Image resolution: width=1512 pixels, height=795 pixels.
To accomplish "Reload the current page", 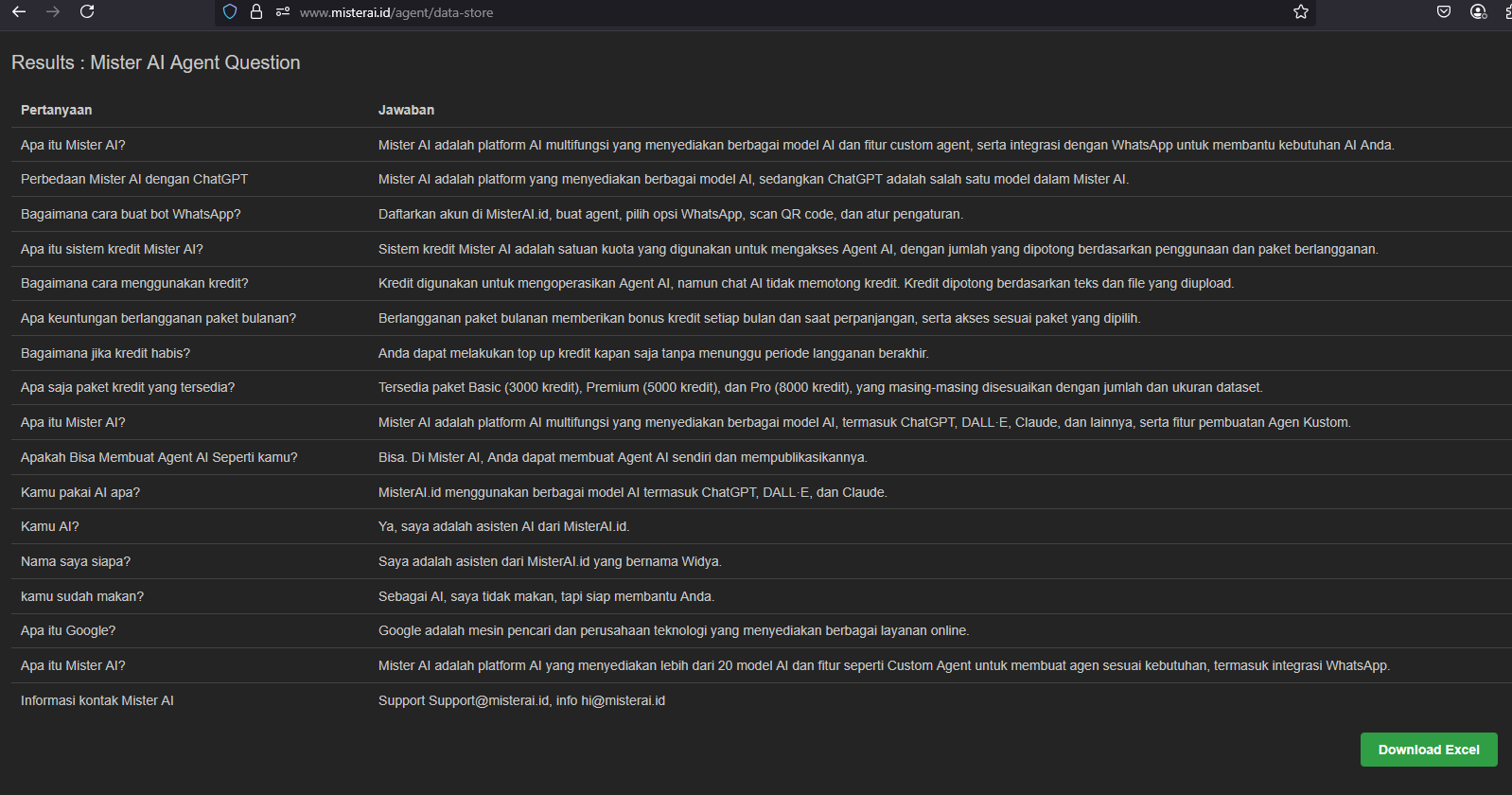I will click(x=87, y=12).
